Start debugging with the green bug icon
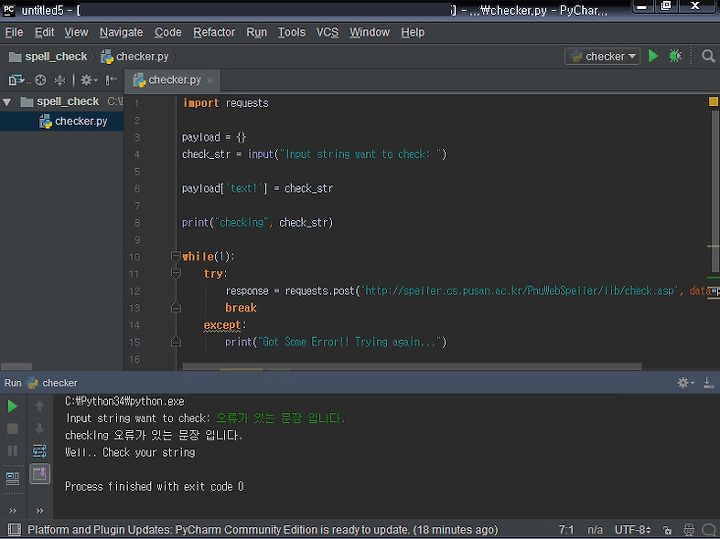Viewport: 720px width, 539px height. click(x=675, y=56)
